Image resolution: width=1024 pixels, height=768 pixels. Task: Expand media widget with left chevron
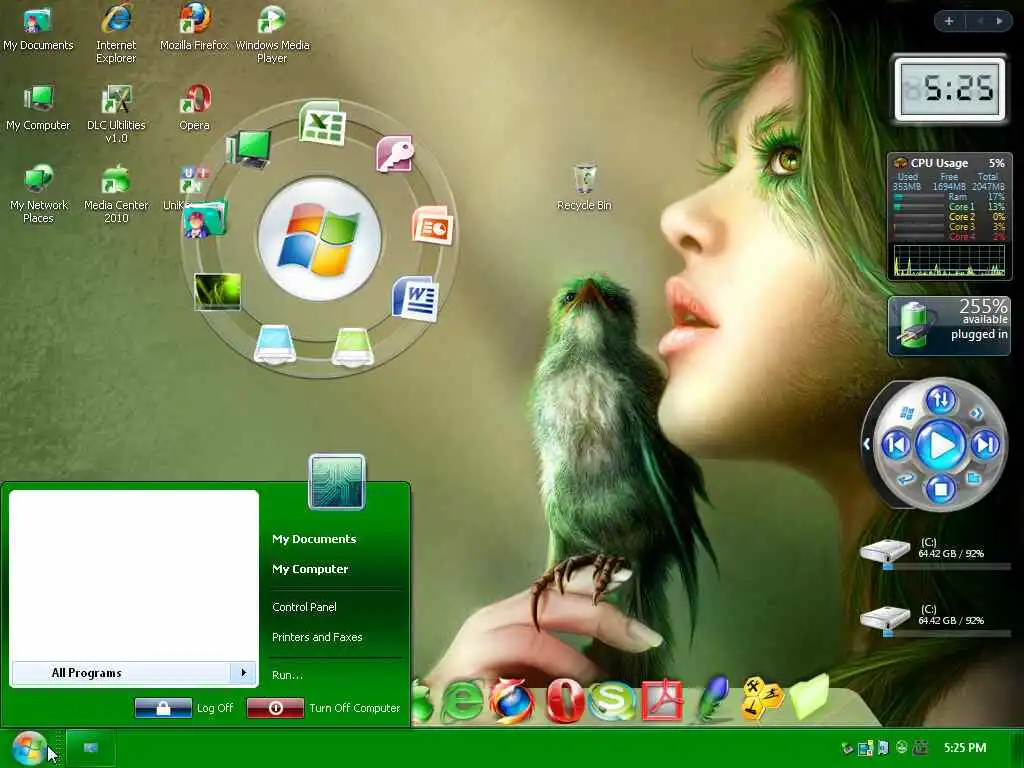pyautogui.click(x=867, y=444)
